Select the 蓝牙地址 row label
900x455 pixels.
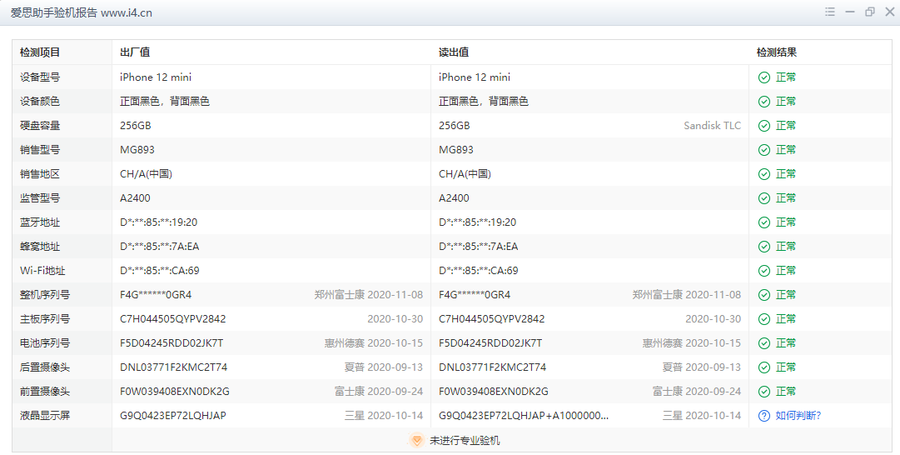(x=40, y=222)
